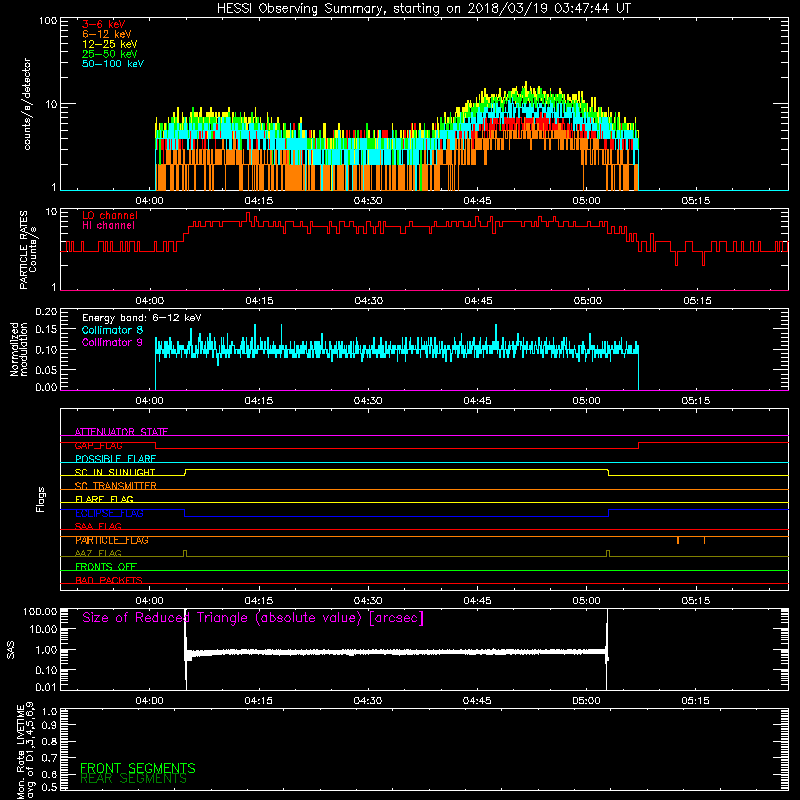Select the Collimator 9 legend entry
The width and height of the screenshot is (800, 800).
click(x=112, y=342)
